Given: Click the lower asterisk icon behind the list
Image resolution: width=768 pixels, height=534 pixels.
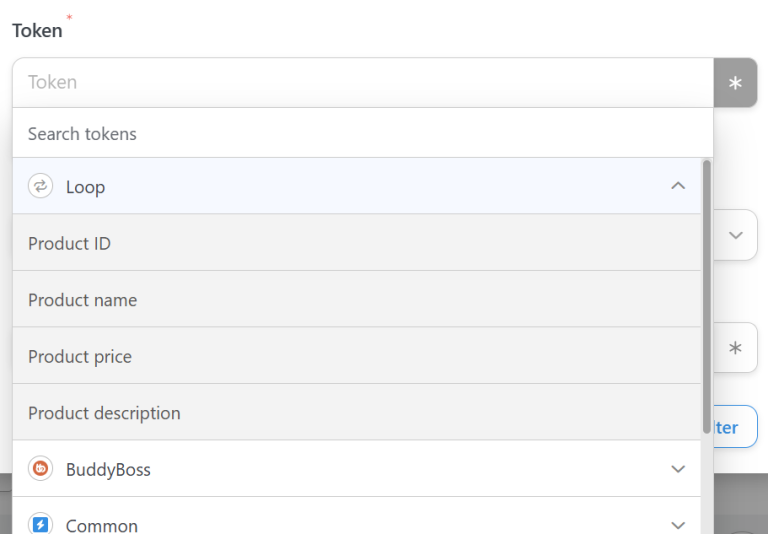Looking at the screenshot, I should coord(735,348).
